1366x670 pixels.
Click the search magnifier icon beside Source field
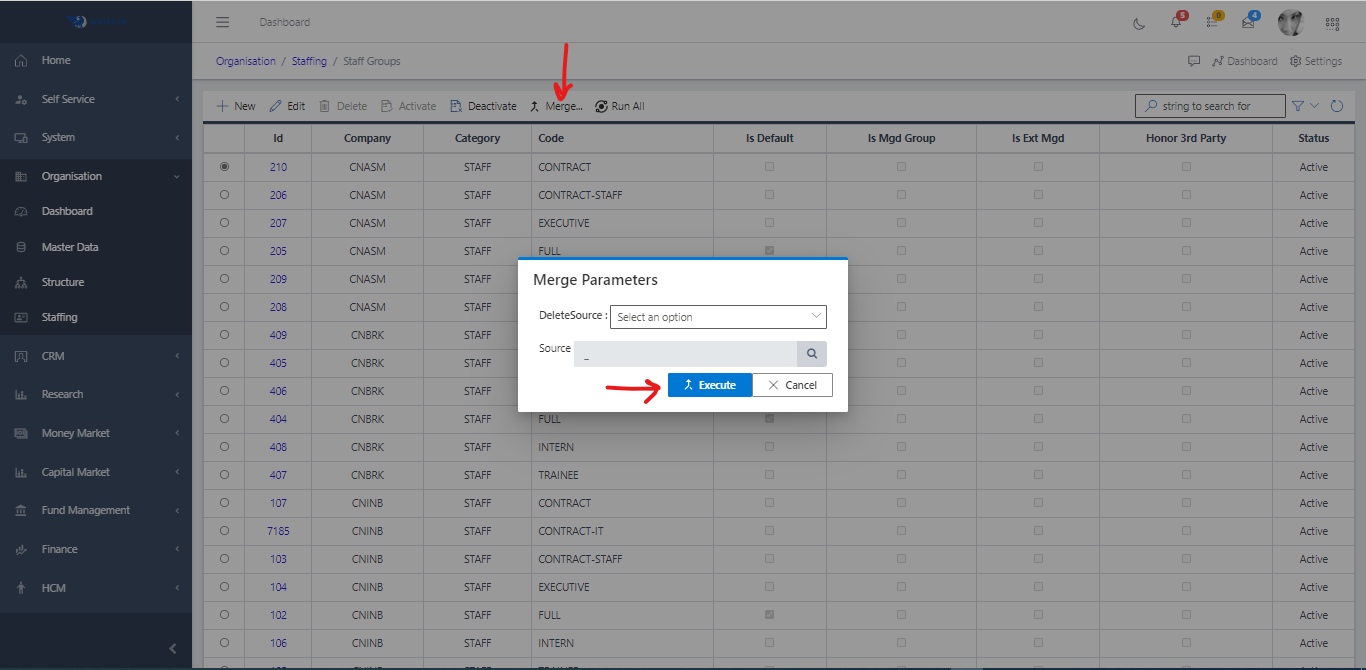(811, 354)
